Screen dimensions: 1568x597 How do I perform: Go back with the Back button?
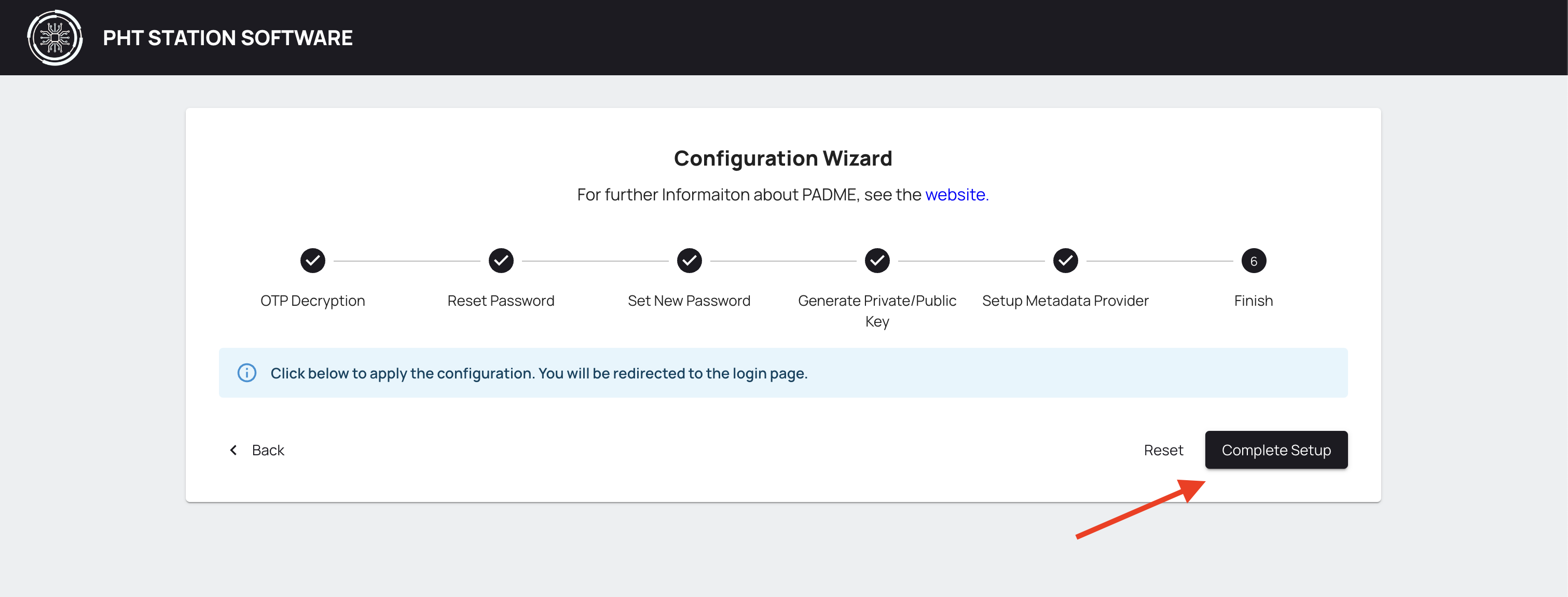point(257,450)
